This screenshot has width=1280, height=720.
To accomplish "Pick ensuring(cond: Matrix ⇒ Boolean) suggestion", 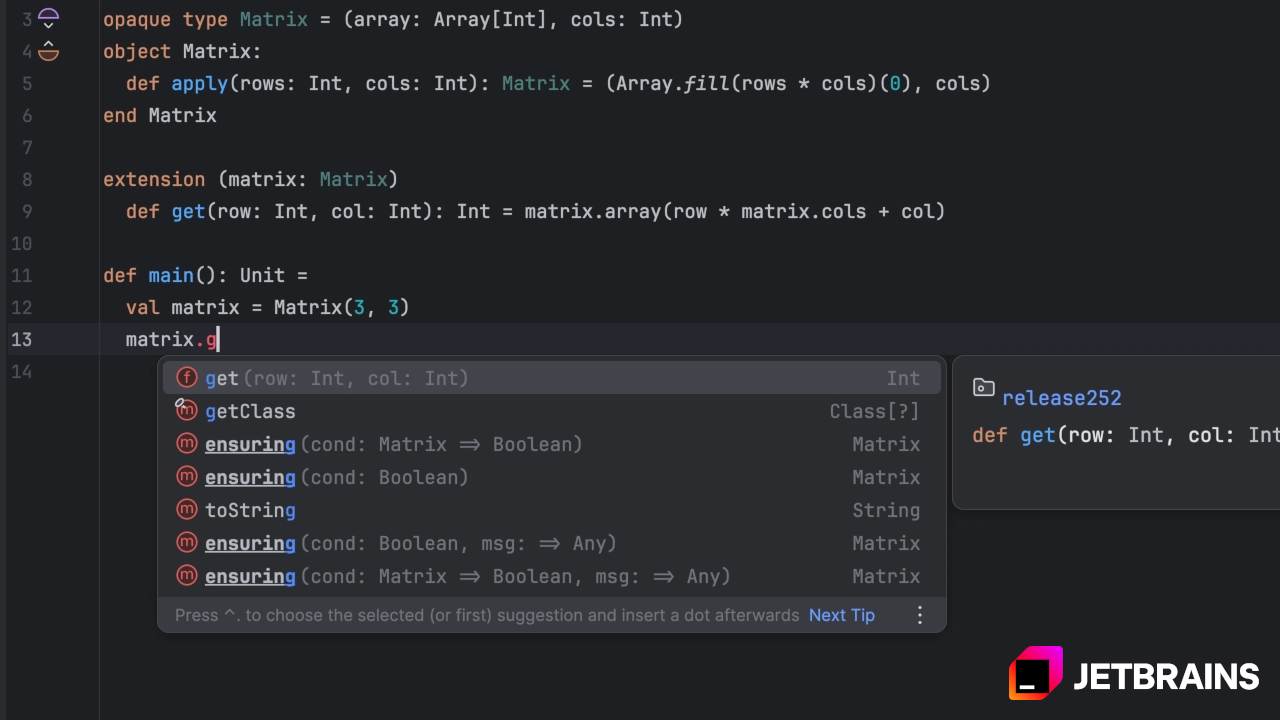I will [552, 444].
